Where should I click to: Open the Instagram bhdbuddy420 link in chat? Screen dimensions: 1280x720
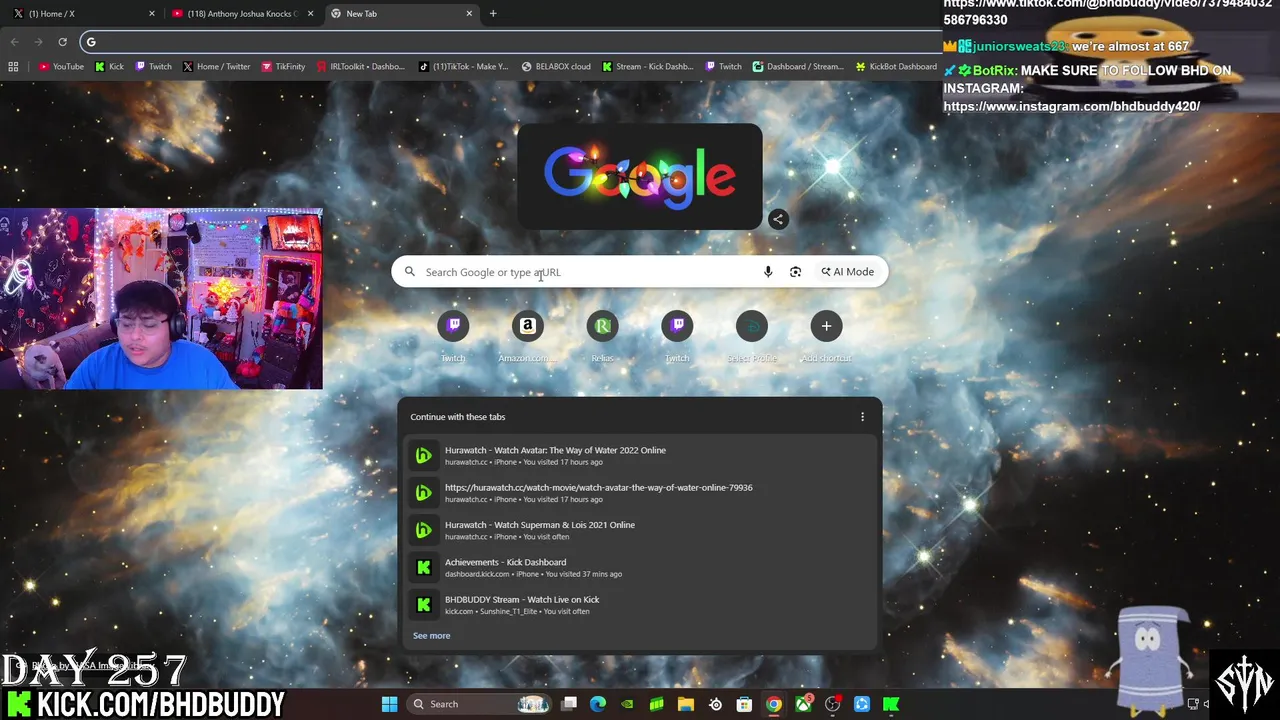[x=1071, y=106]
